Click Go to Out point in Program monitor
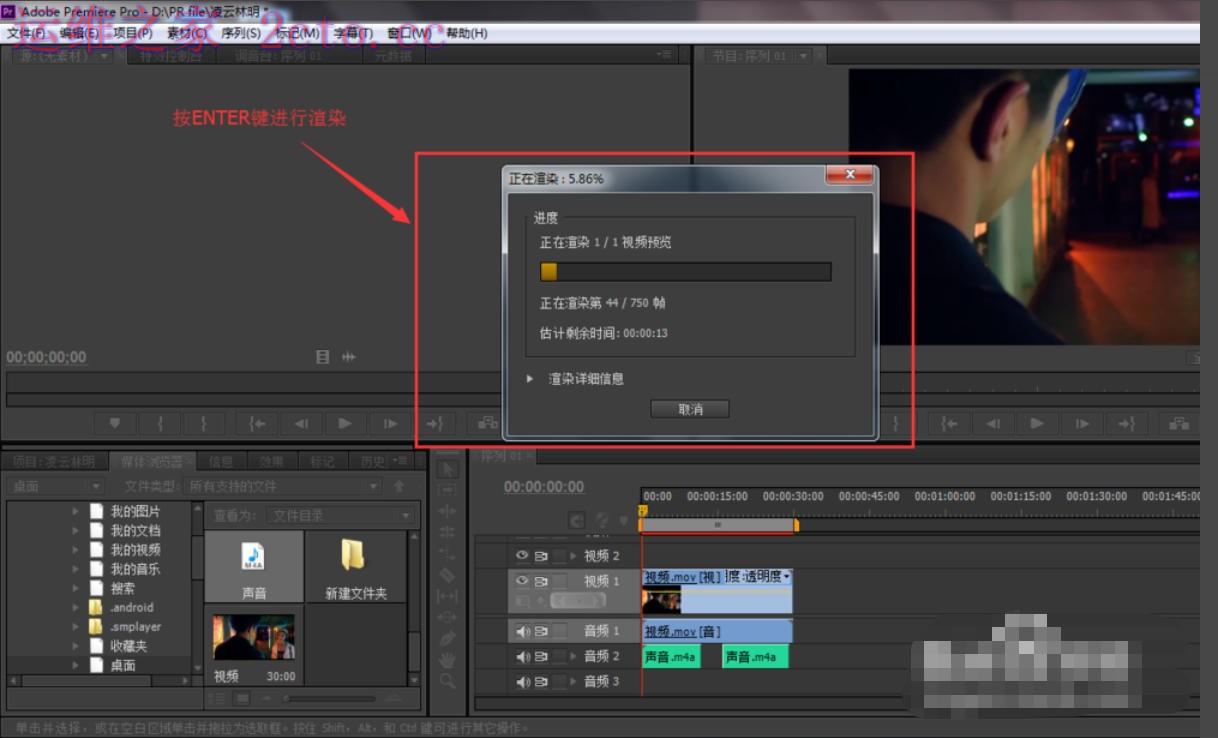 pos(1126,423)
